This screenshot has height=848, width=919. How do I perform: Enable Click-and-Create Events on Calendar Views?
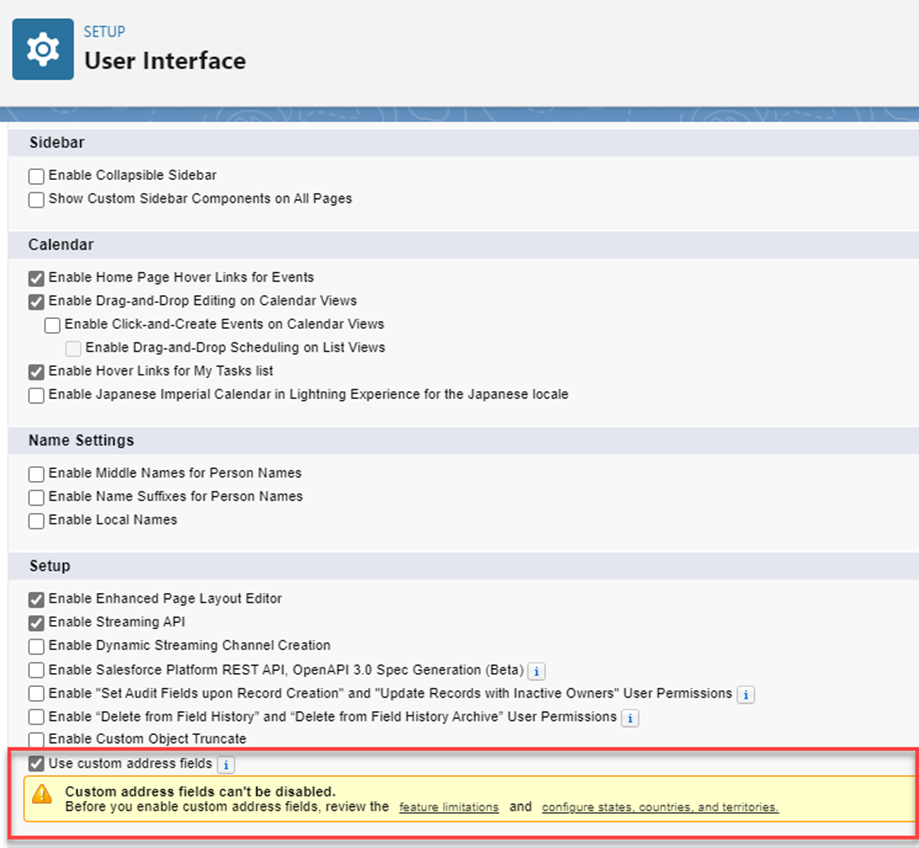[x=53, y=325]
